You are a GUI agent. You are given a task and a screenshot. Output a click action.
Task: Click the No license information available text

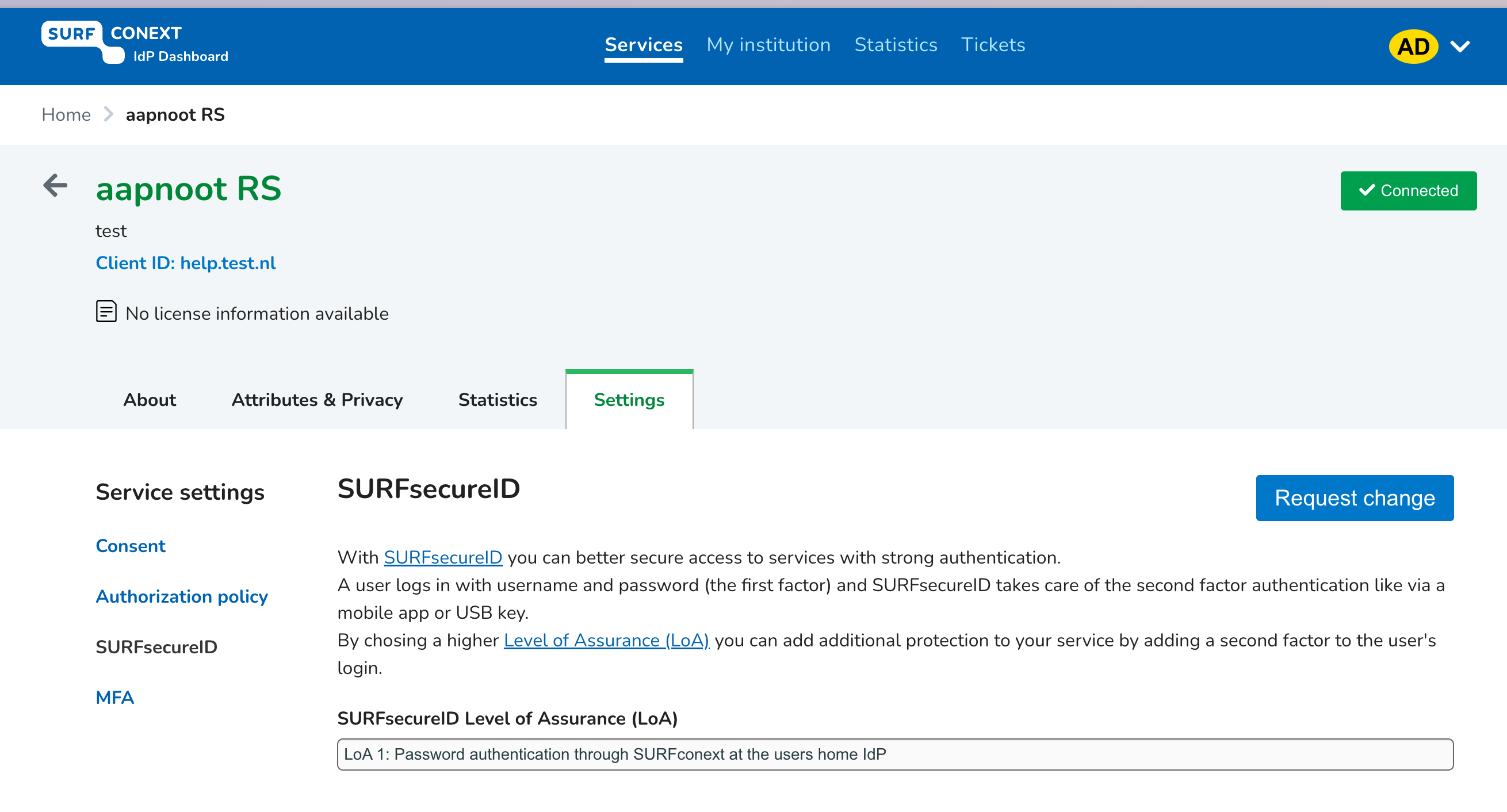coord(257,313)
